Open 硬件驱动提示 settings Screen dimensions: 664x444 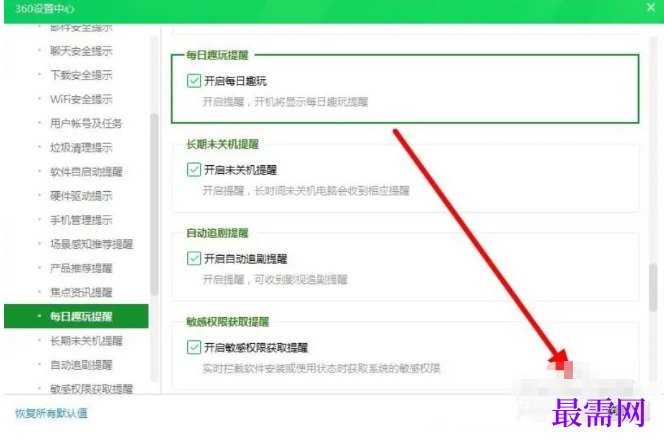[81, 196]
